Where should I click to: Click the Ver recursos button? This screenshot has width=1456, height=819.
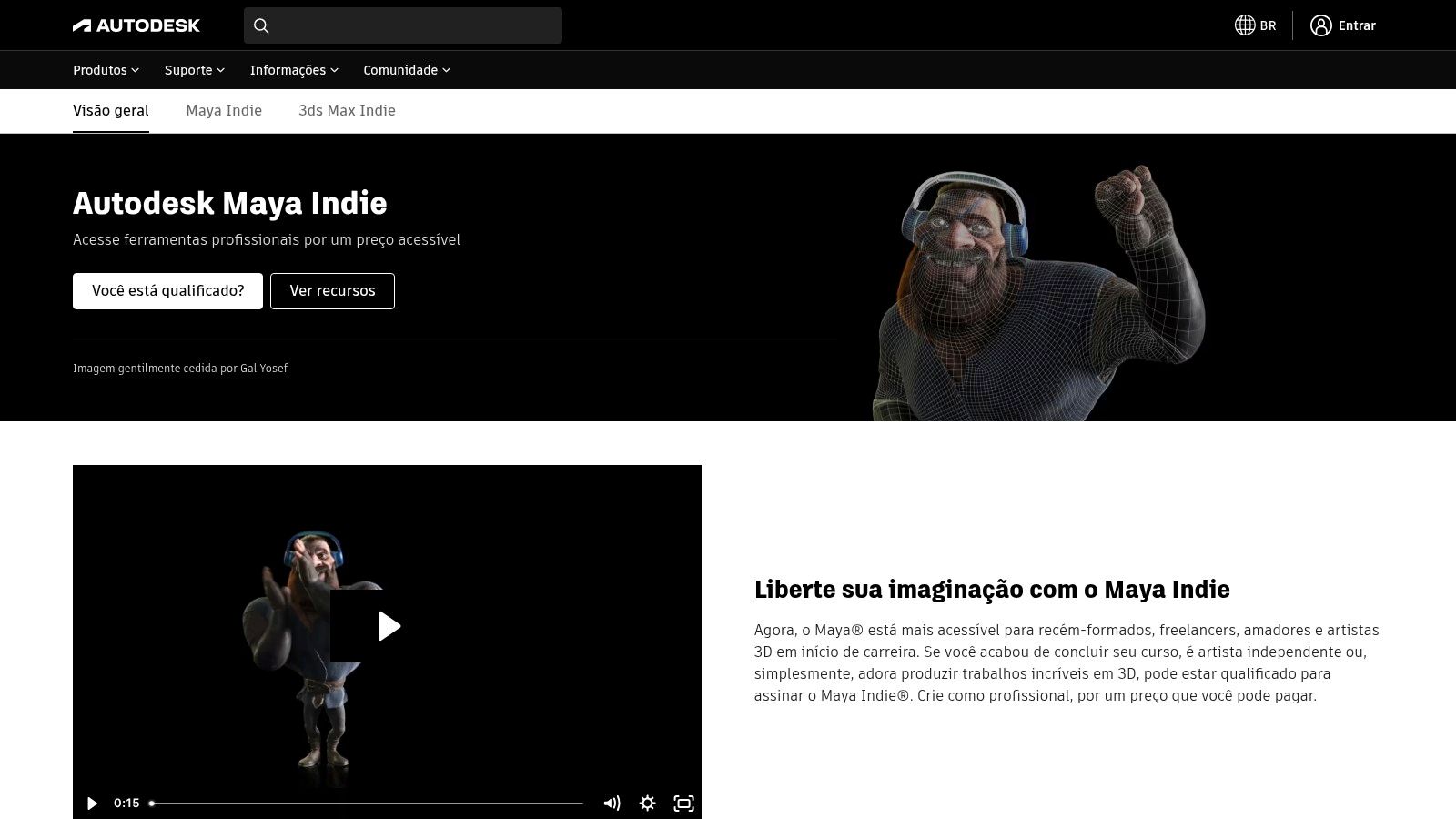coord(332,291)
